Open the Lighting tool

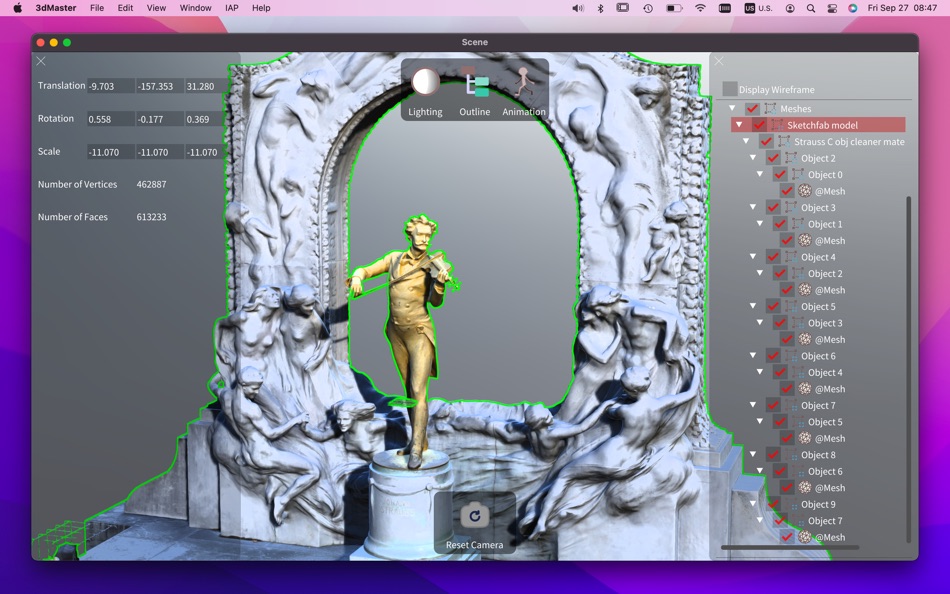click(425, 92)
